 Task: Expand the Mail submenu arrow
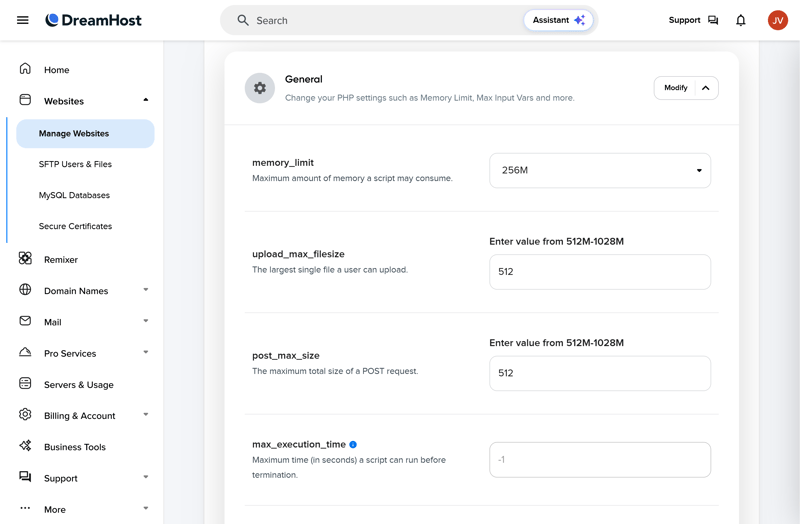pos(146,321)
